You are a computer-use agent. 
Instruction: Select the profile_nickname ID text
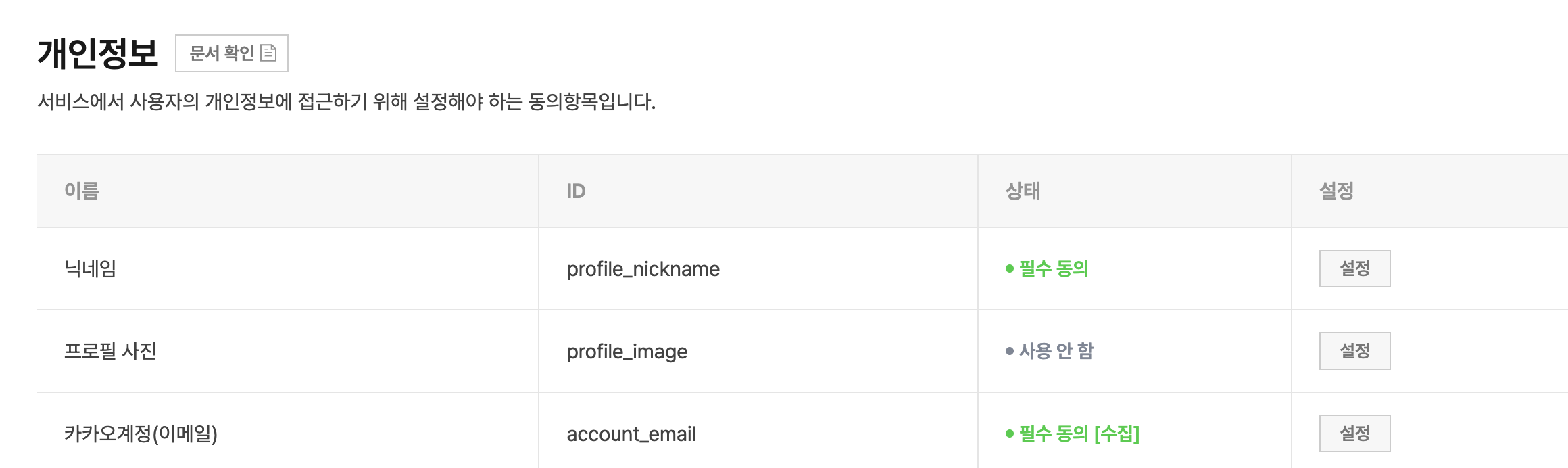pos(643,269)
